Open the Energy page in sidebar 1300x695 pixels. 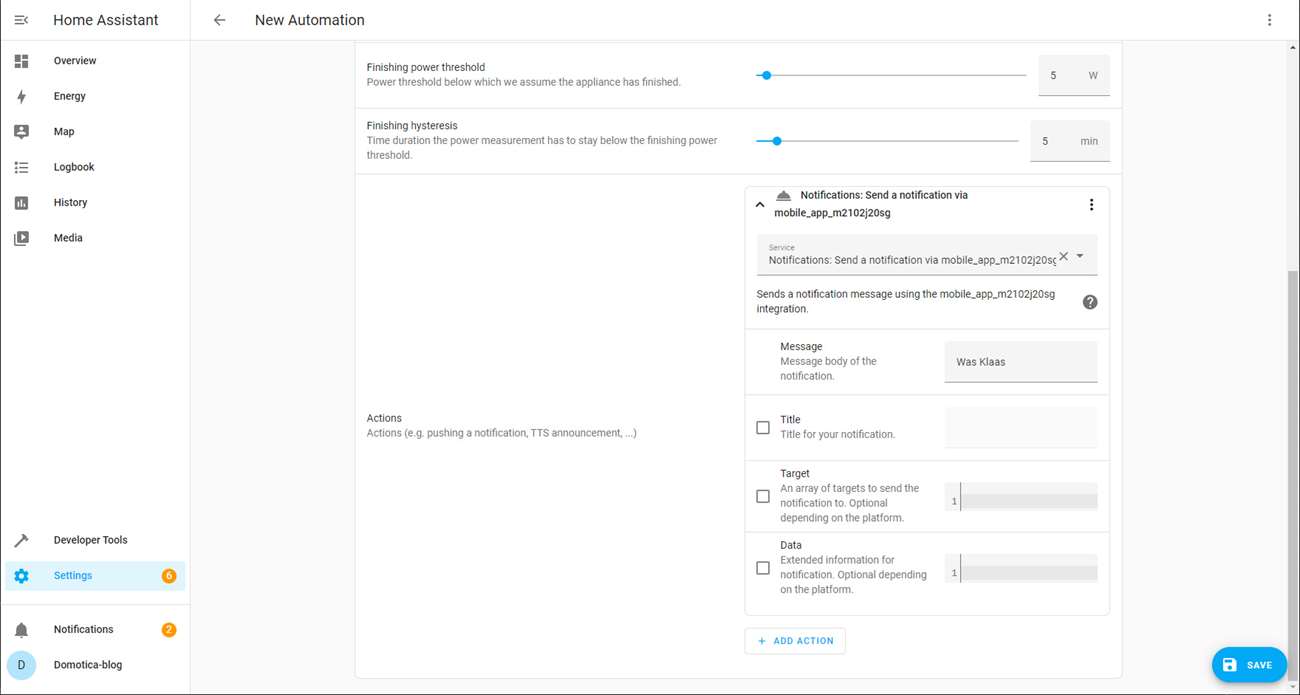(x=69, y=96)
